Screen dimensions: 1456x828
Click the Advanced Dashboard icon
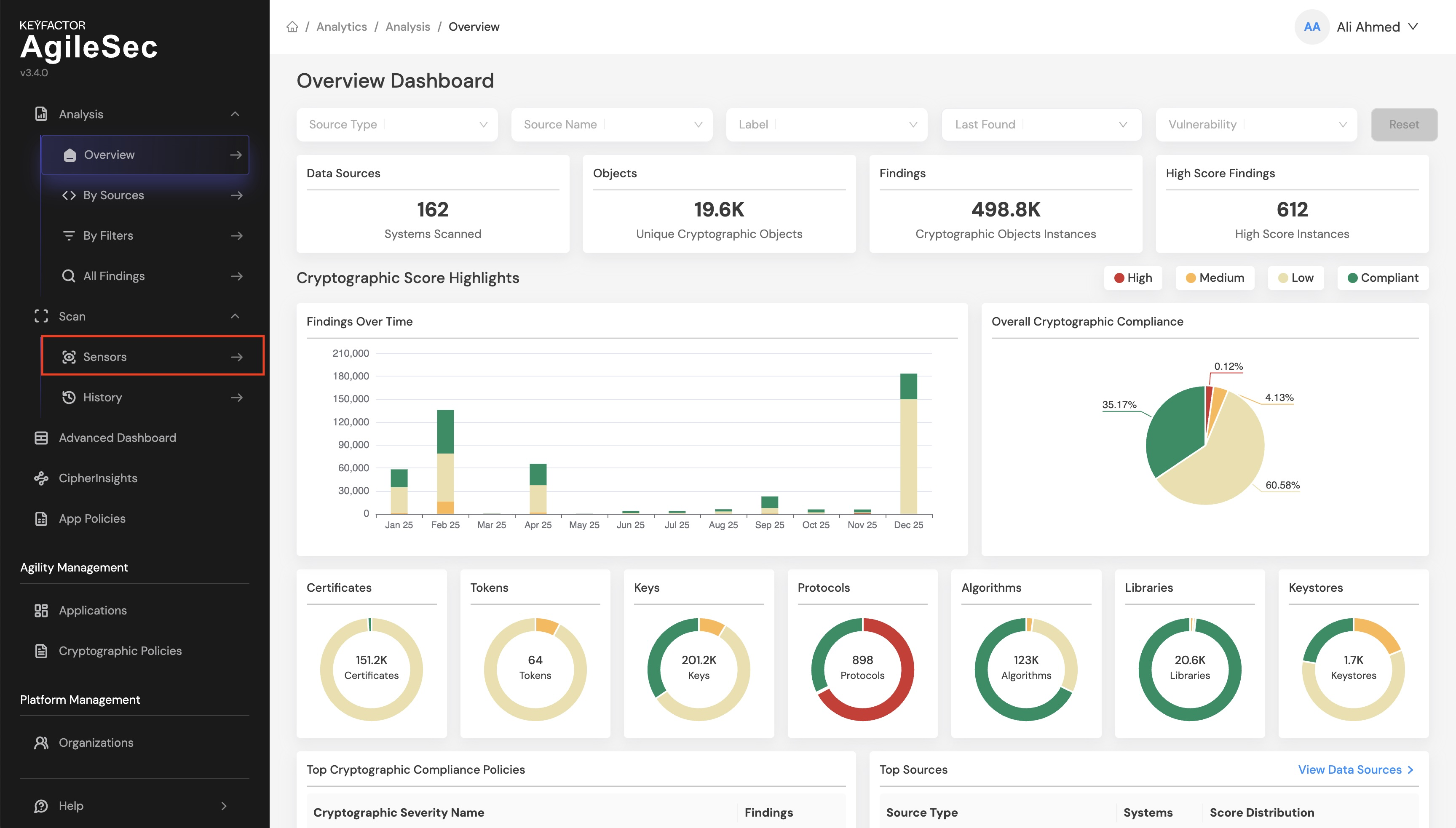41,437
